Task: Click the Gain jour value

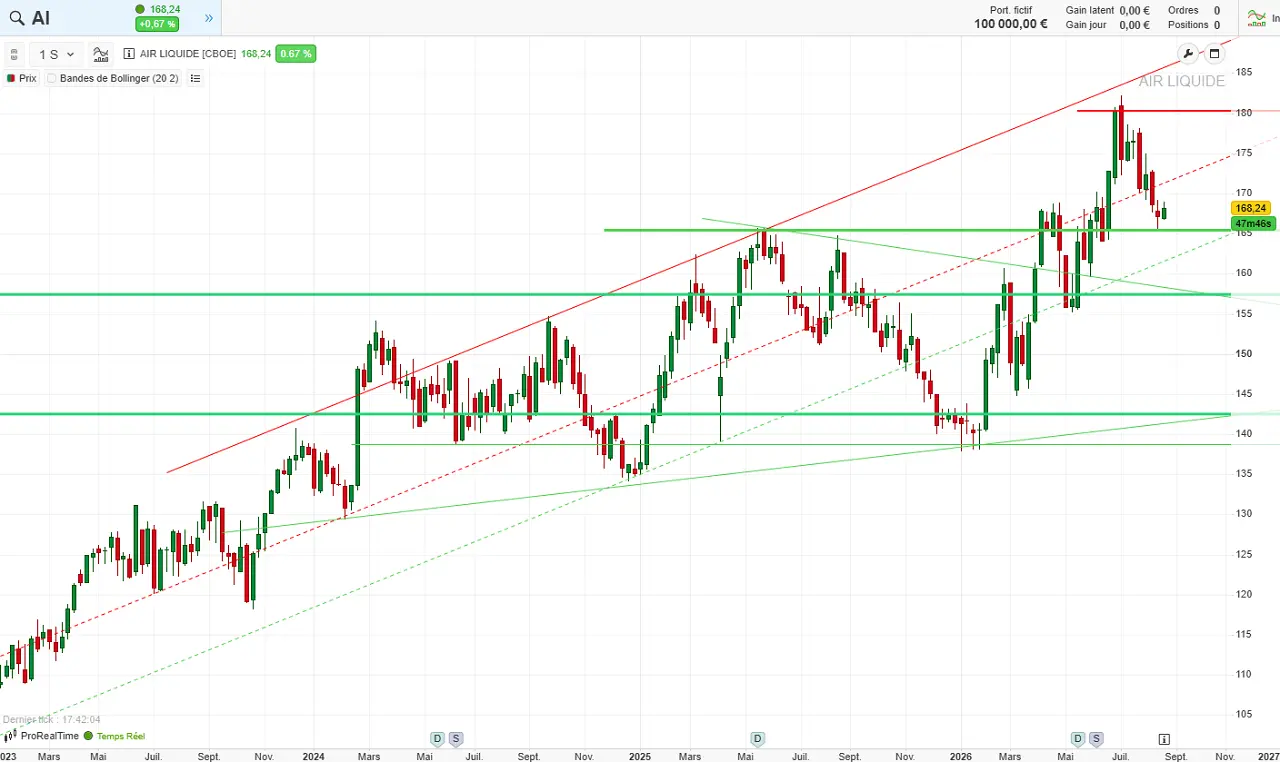Action: coord(1134,25)
